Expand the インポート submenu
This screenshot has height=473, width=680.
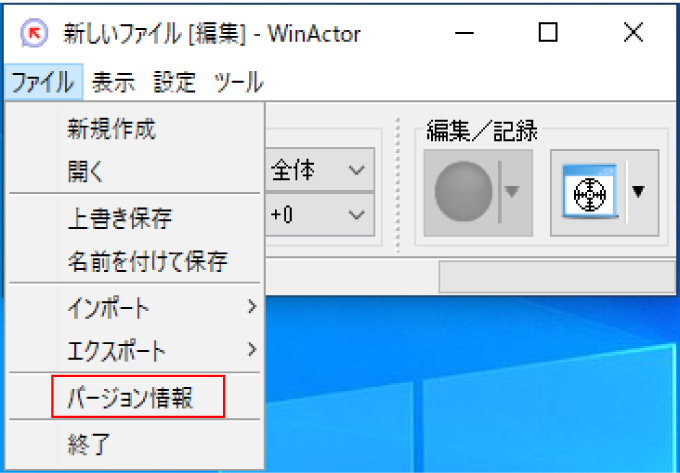point(134,308)
